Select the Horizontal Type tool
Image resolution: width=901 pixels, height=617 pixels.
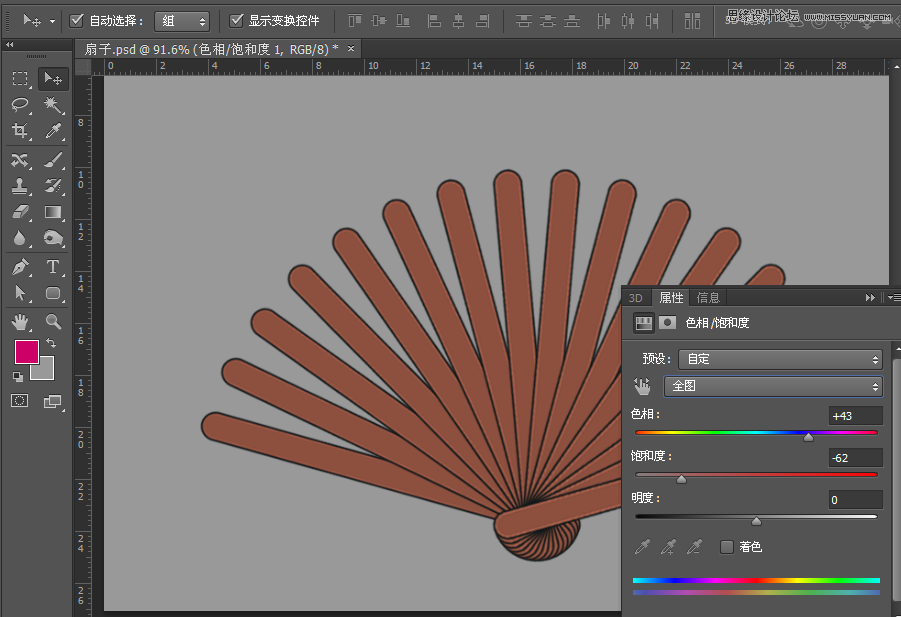[53, 267]
